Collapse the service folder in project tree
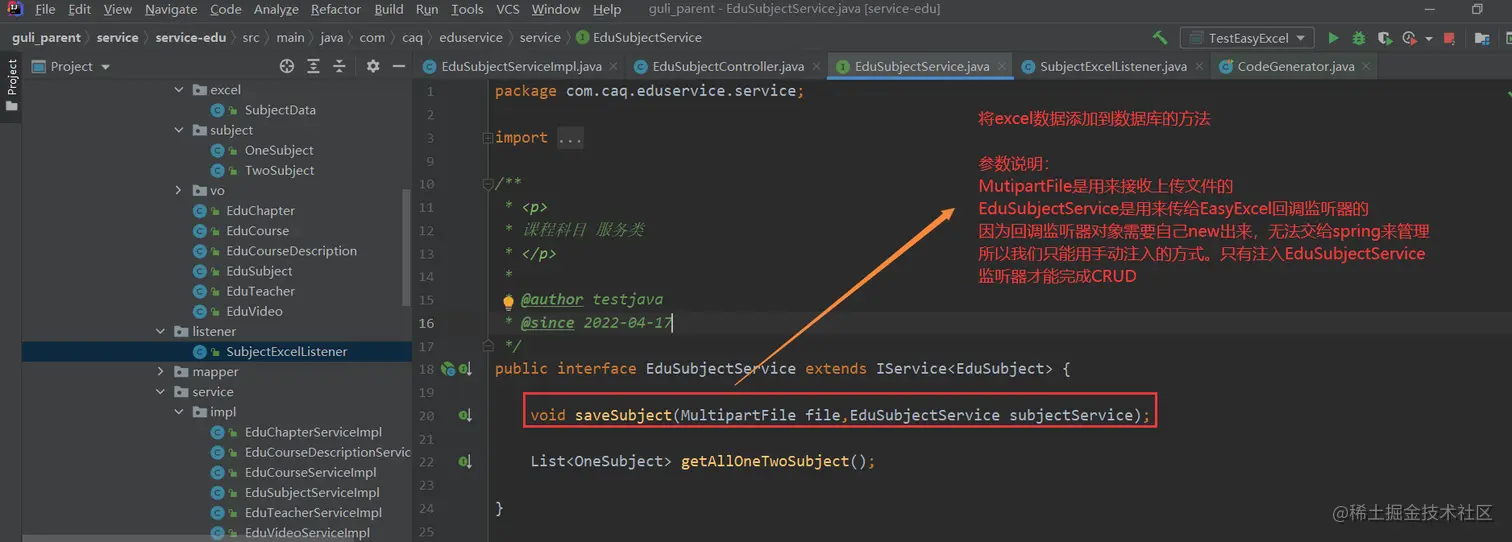This screenshot has height=542, width=1512. pyautogui.click(x=161, y=392)
